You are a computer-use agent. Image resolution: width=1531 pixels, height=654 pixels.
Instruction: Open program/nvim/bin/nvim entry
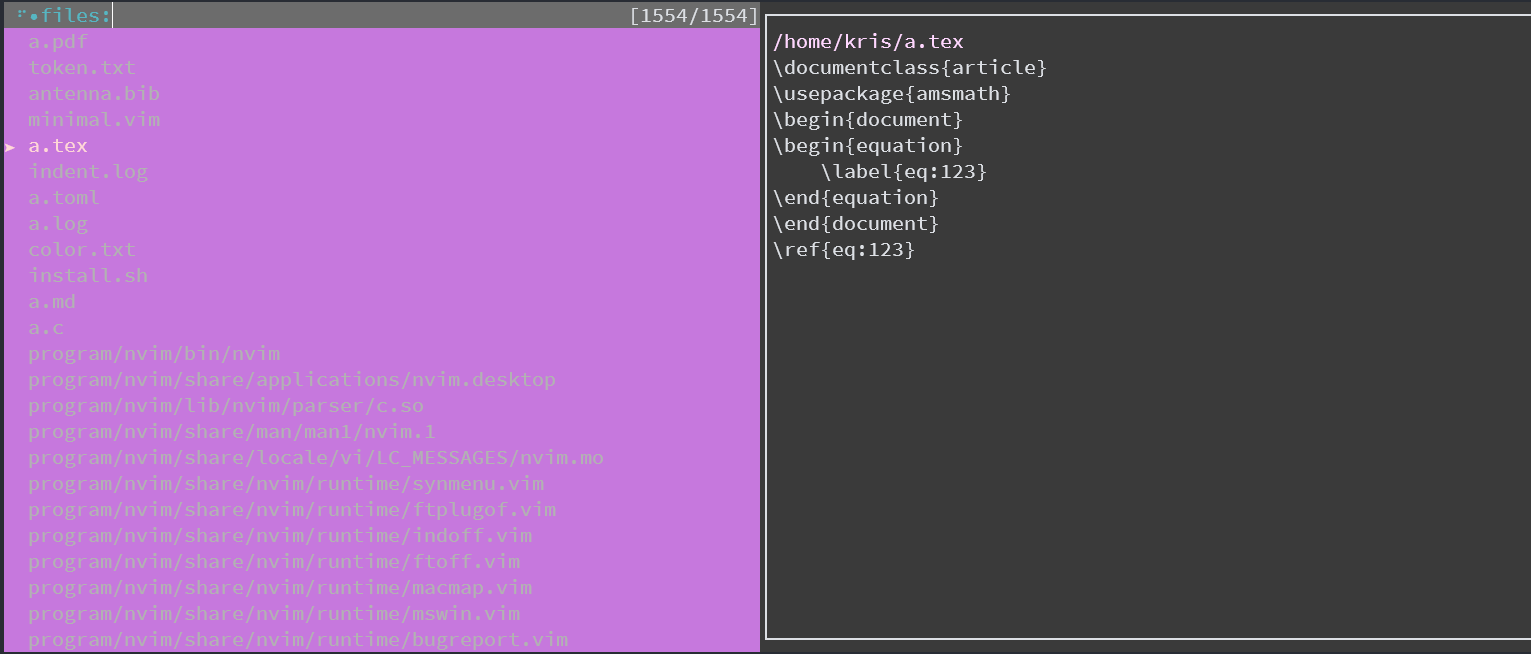[154, 353]
